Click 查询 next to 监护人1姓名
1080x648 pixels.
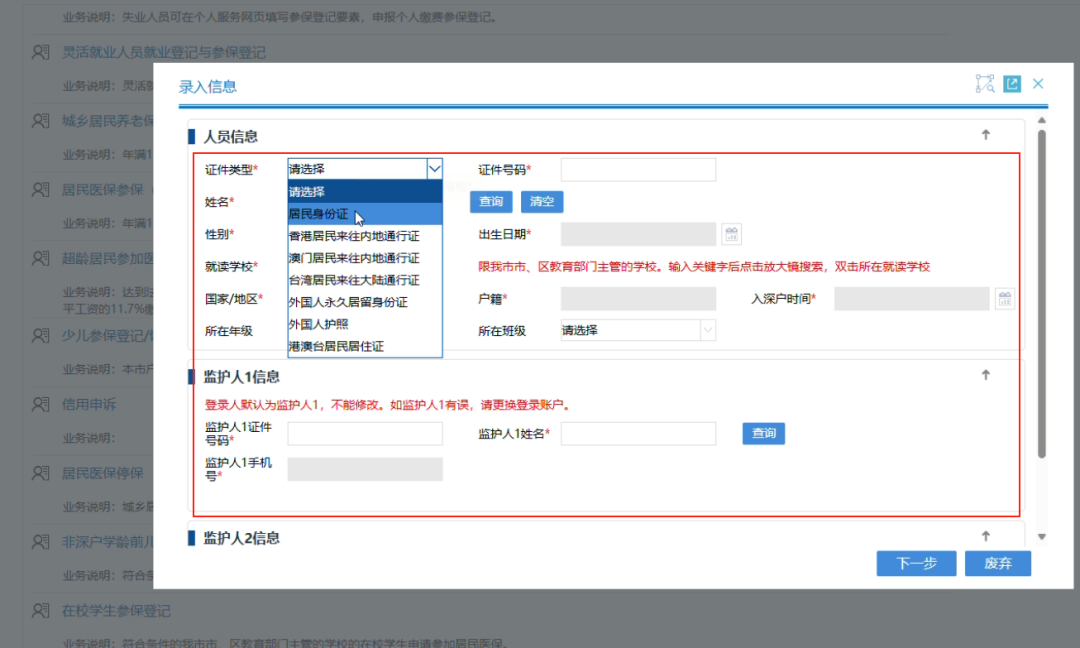pos(763,433)
